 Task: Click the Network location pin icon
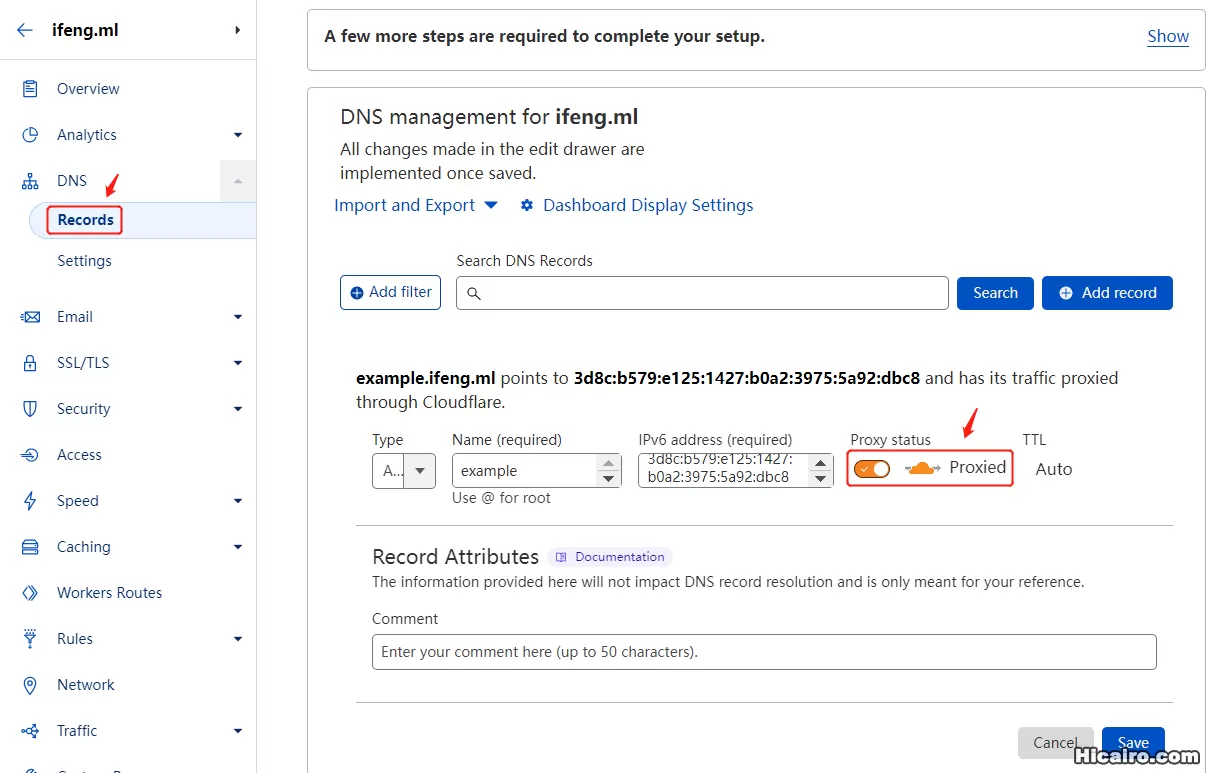point(30,685)
